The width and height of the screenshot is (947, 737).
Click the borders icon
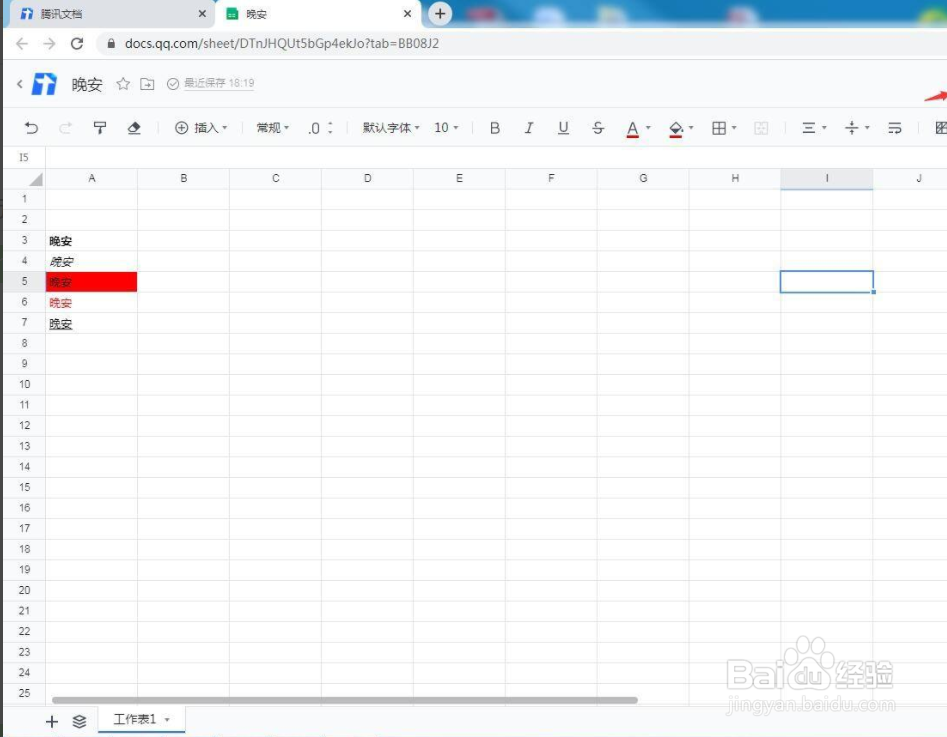pyautogui.click(x=719, y=128)
